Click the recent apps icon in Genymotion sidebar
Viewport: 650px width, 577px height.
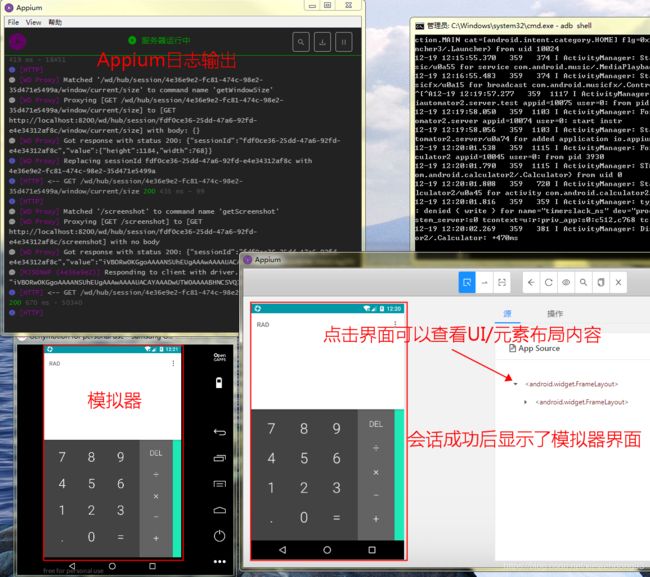[x=219, y=458]
